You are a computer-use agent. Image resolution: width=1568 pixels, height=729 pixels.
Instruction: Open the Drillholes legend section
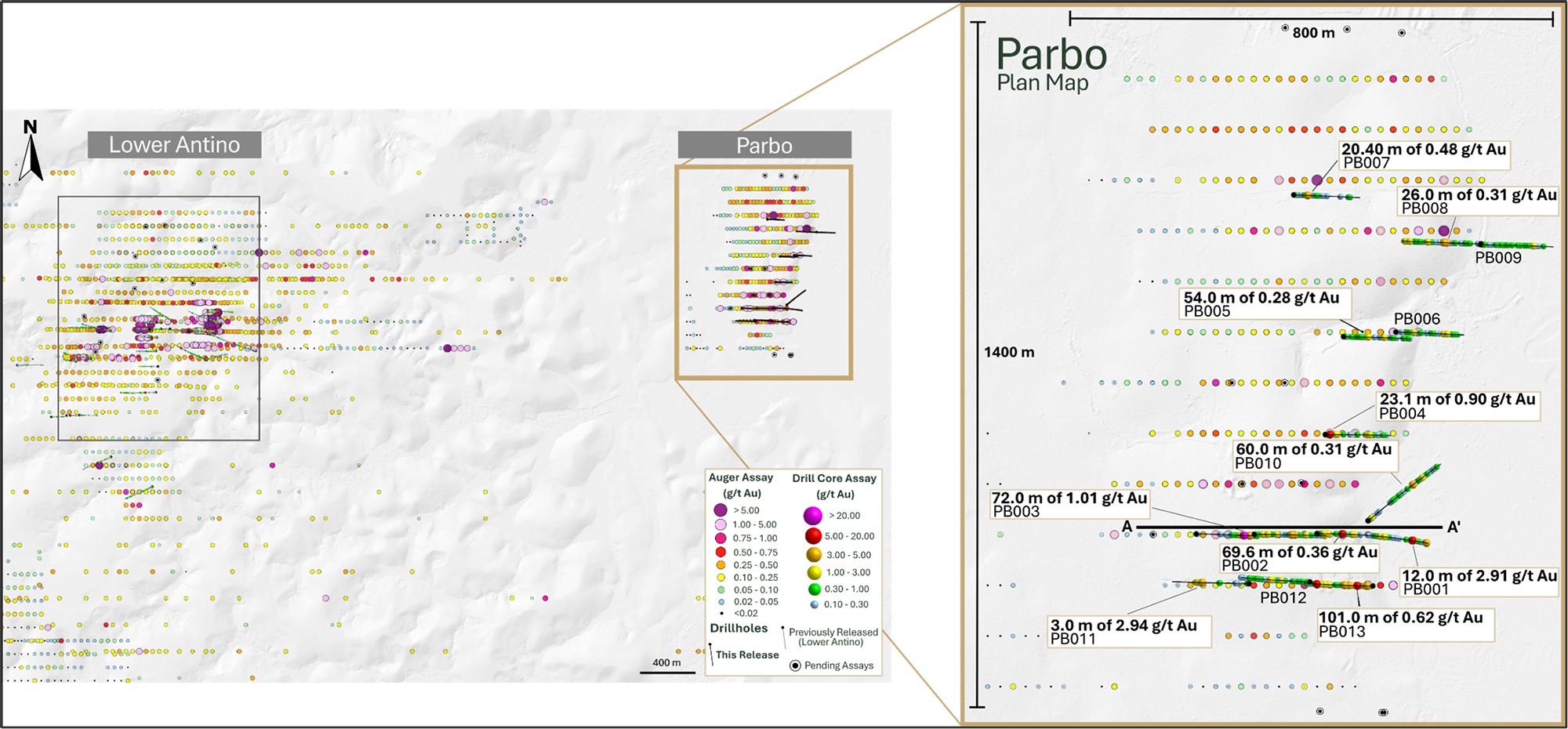pos(739,628)
